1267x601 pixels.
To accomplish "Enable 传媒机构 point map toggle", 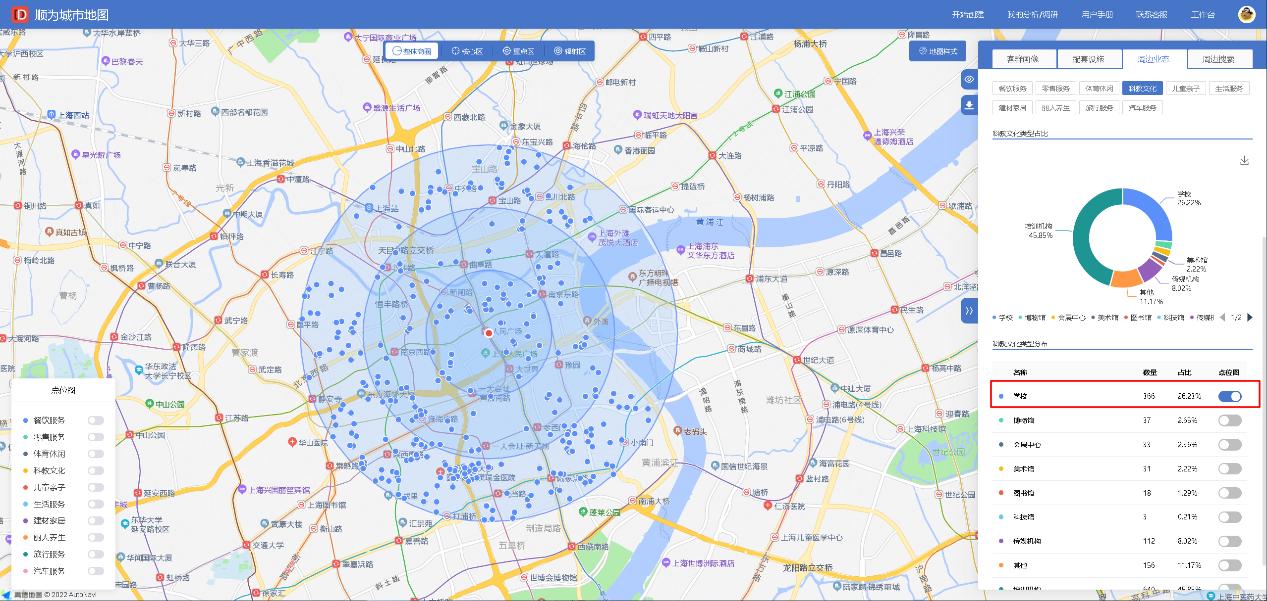I will point(1230,541).
